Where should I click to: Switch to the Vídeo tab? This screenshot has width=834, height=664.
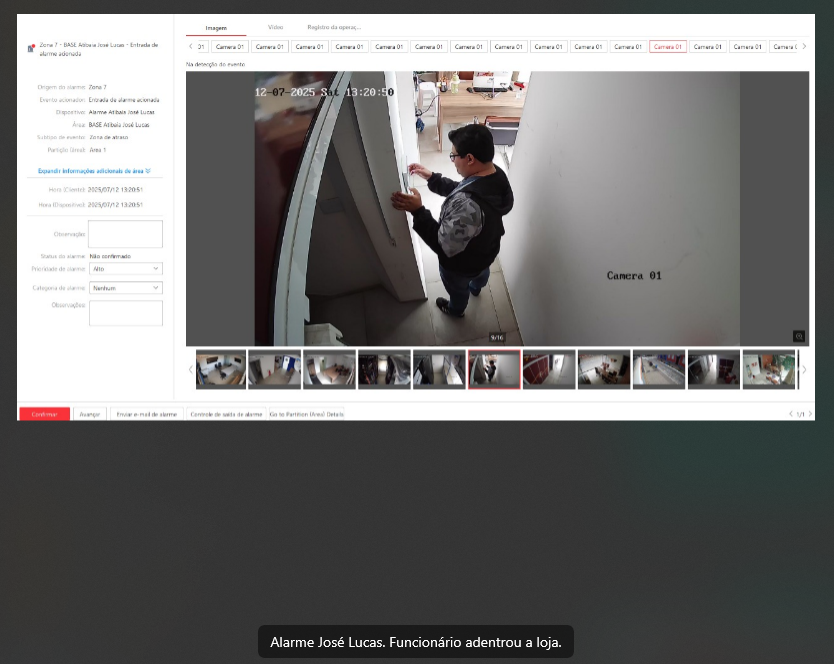[x=275, y=27]
